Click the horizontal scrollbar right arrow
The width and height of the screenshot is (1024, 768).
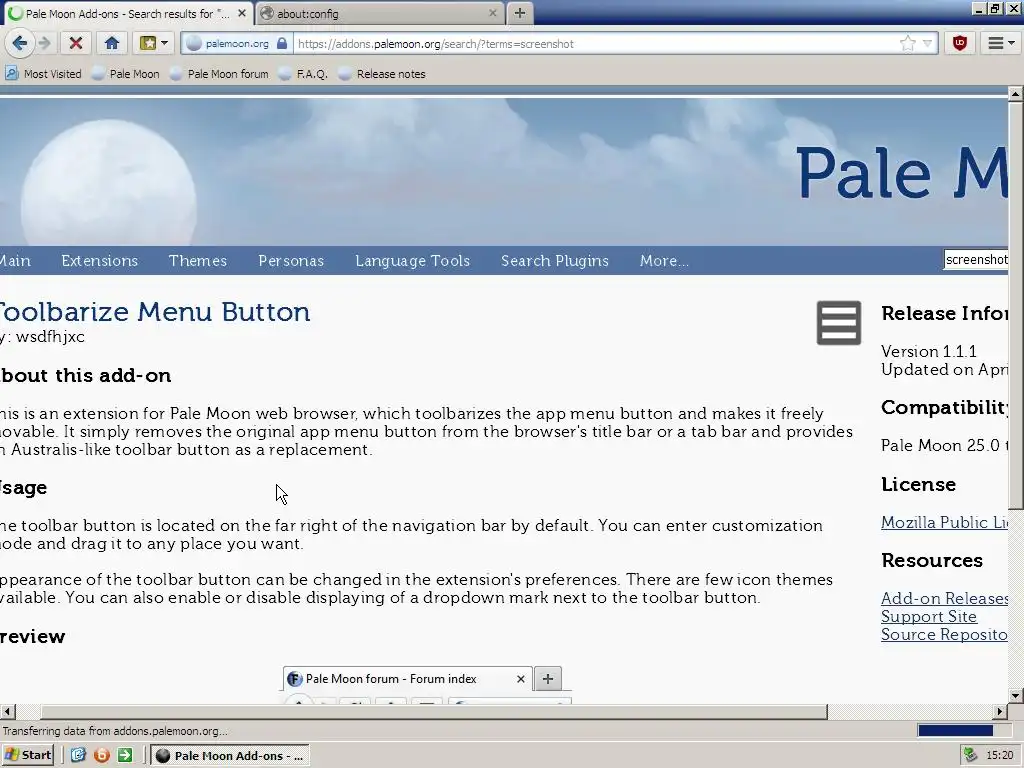point(1000,711)
